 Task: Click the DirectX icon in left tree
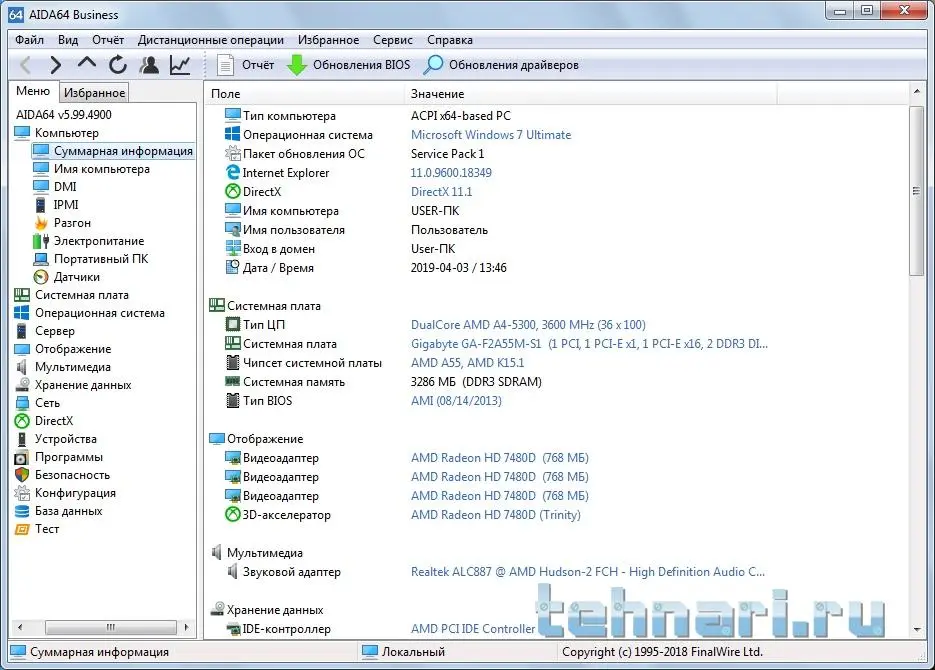[22, 421]
